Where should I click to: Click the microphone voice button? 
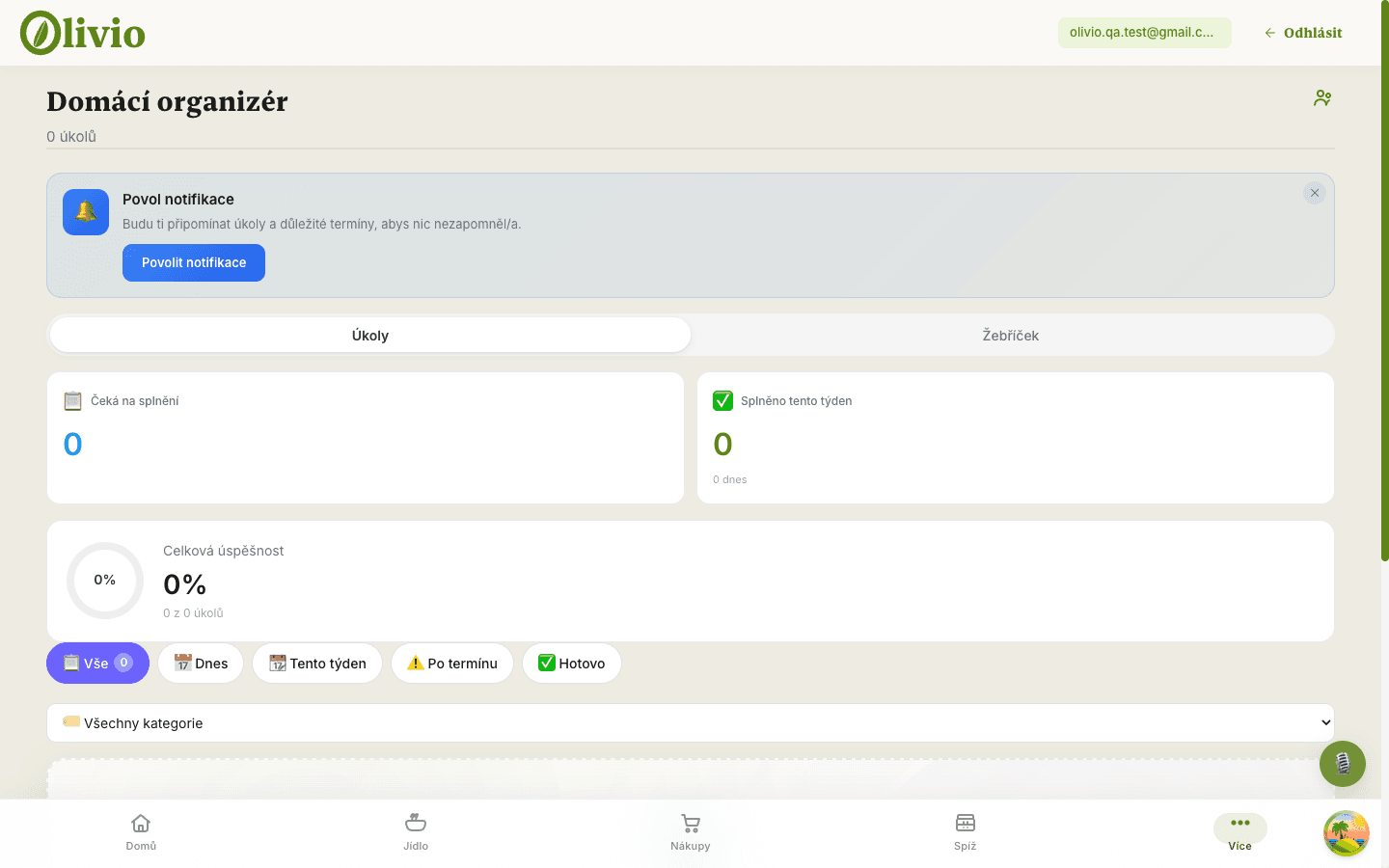tap(1343, 764)
